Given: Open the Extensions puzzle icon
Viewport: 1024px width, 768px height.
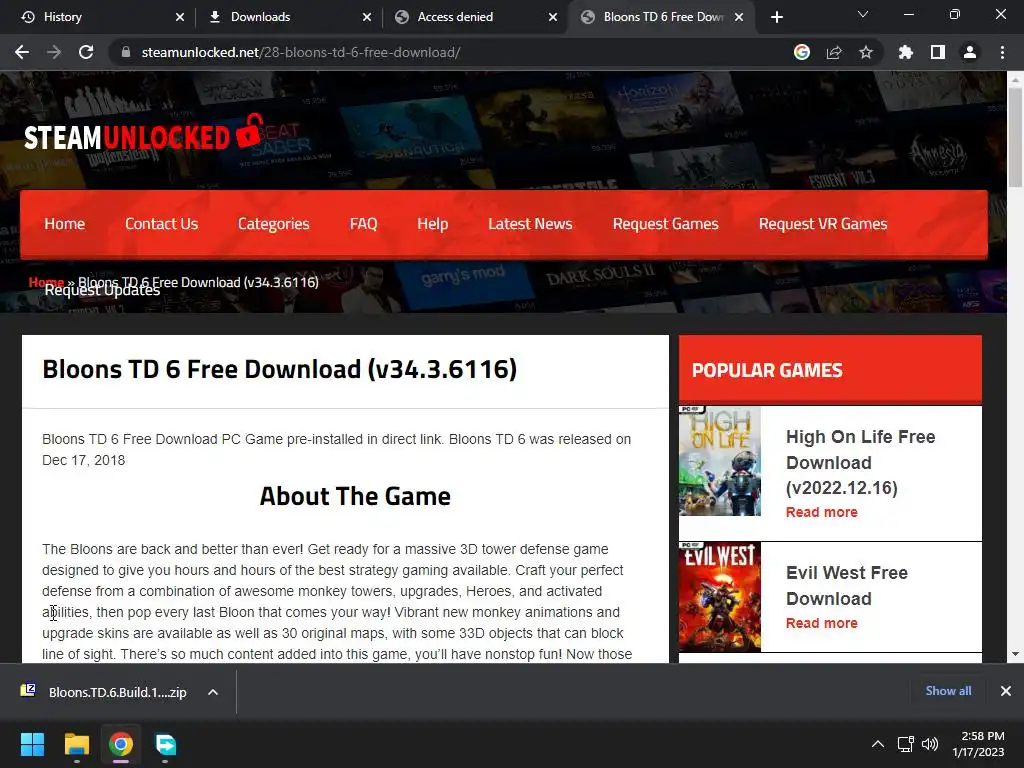Looking at the screenshot, I should pyautogui.click(x=906, y=52).
